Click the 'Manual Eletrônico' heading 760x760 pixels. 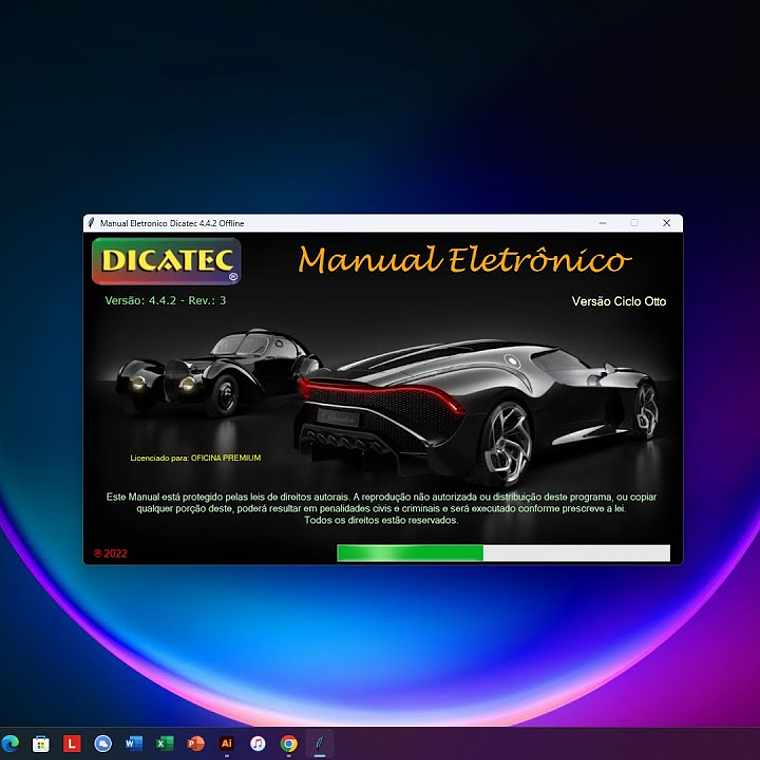[x=464, y=259]
